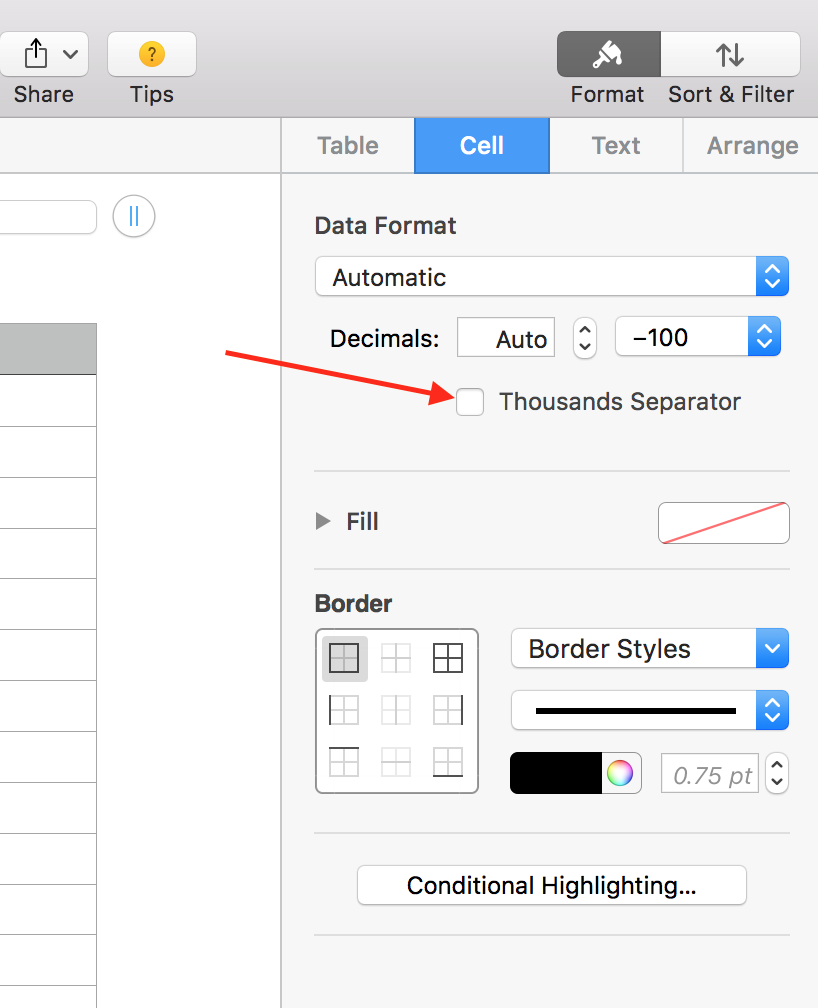Open the Share toolbar button

tap(43, 54)
